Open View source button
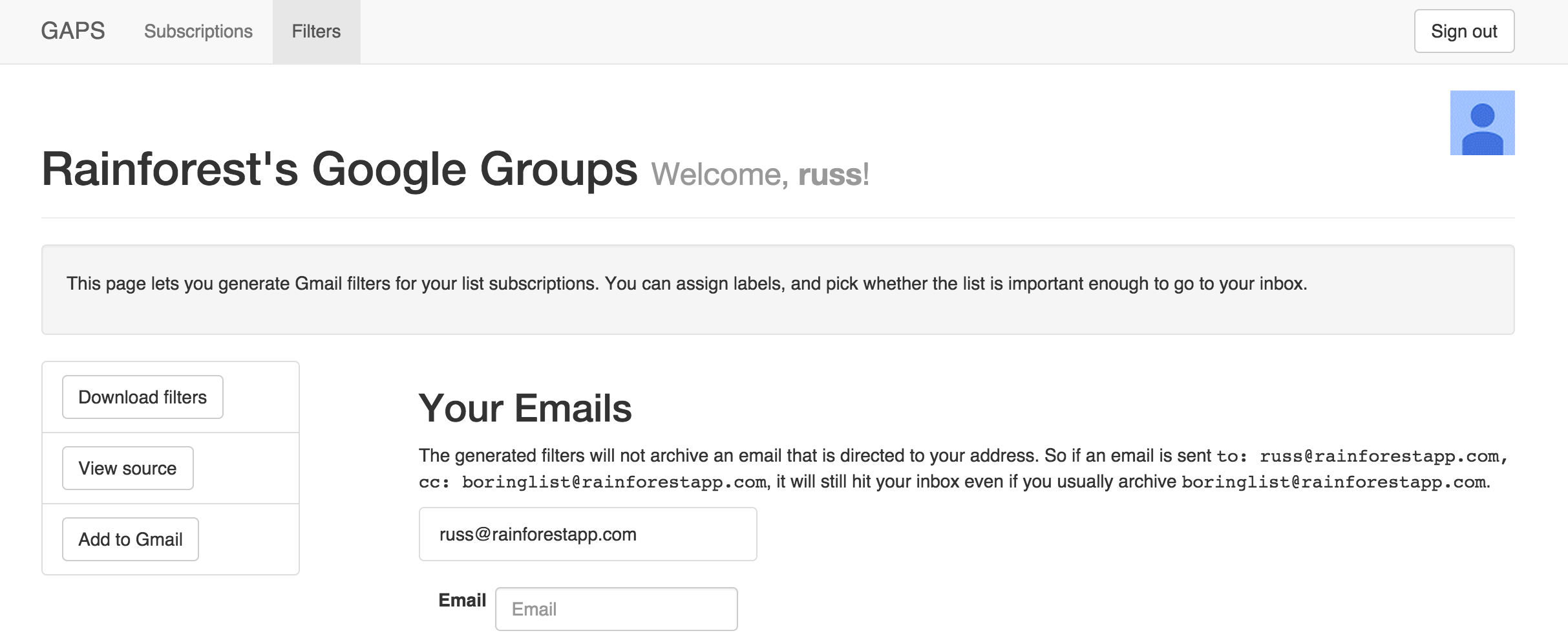The image size is (1568, 644). click(x=127, y=468)
